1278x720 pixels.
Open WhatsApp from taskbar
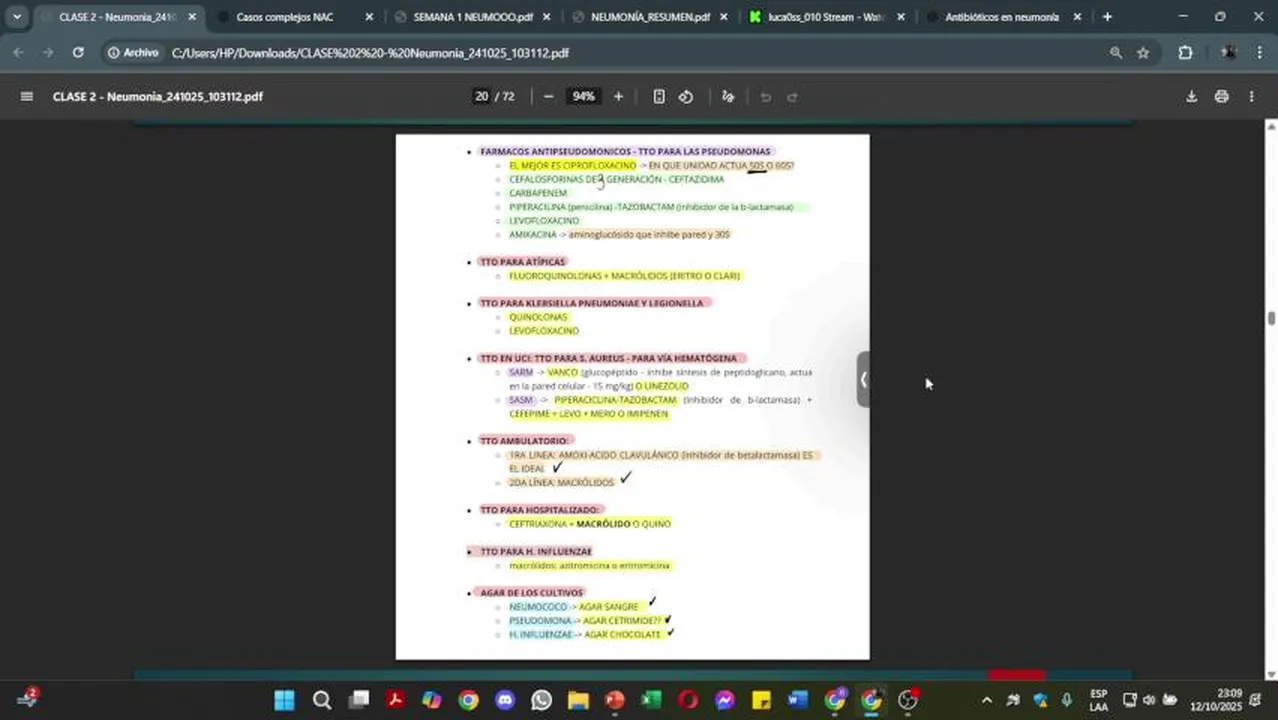click(541, 700)
